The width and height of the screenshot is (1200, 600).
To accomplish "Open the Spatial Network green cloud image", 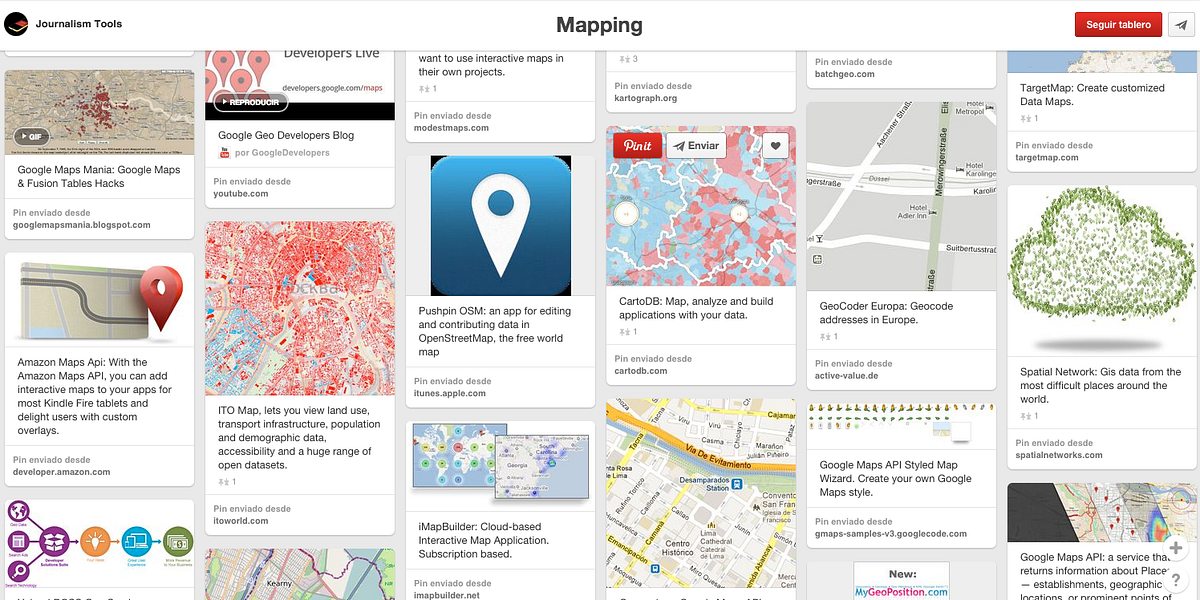I will [x=1101, y=270].
